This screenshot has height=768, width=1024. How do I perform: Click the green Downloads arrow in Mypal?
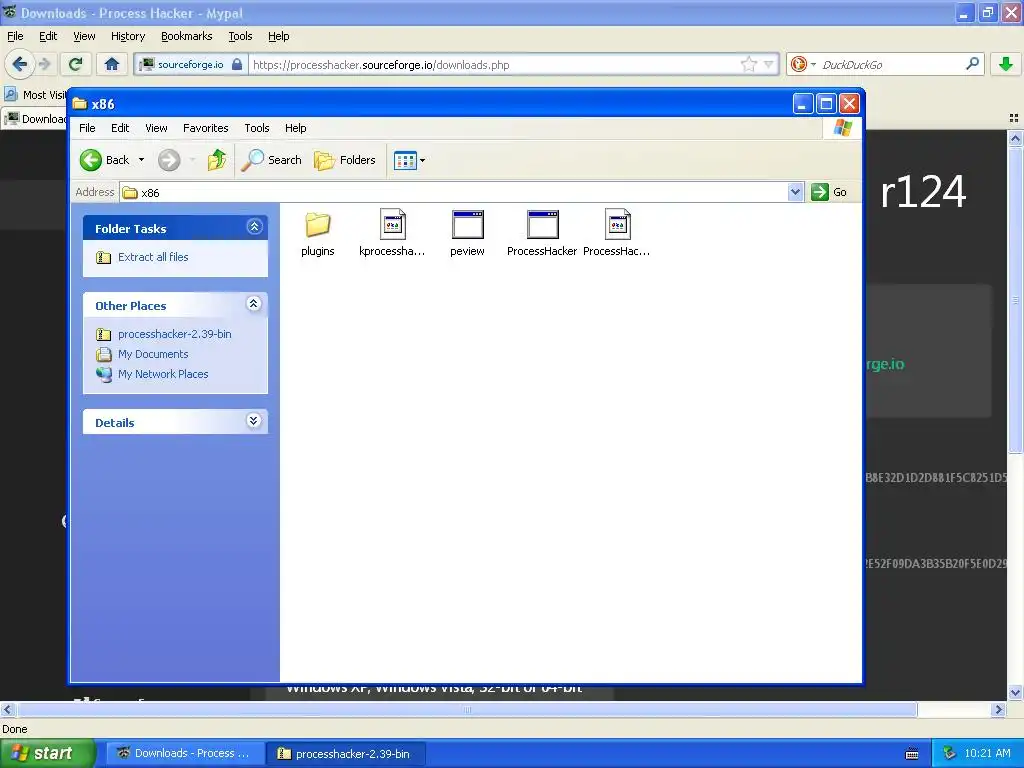tap(1006, 64)
